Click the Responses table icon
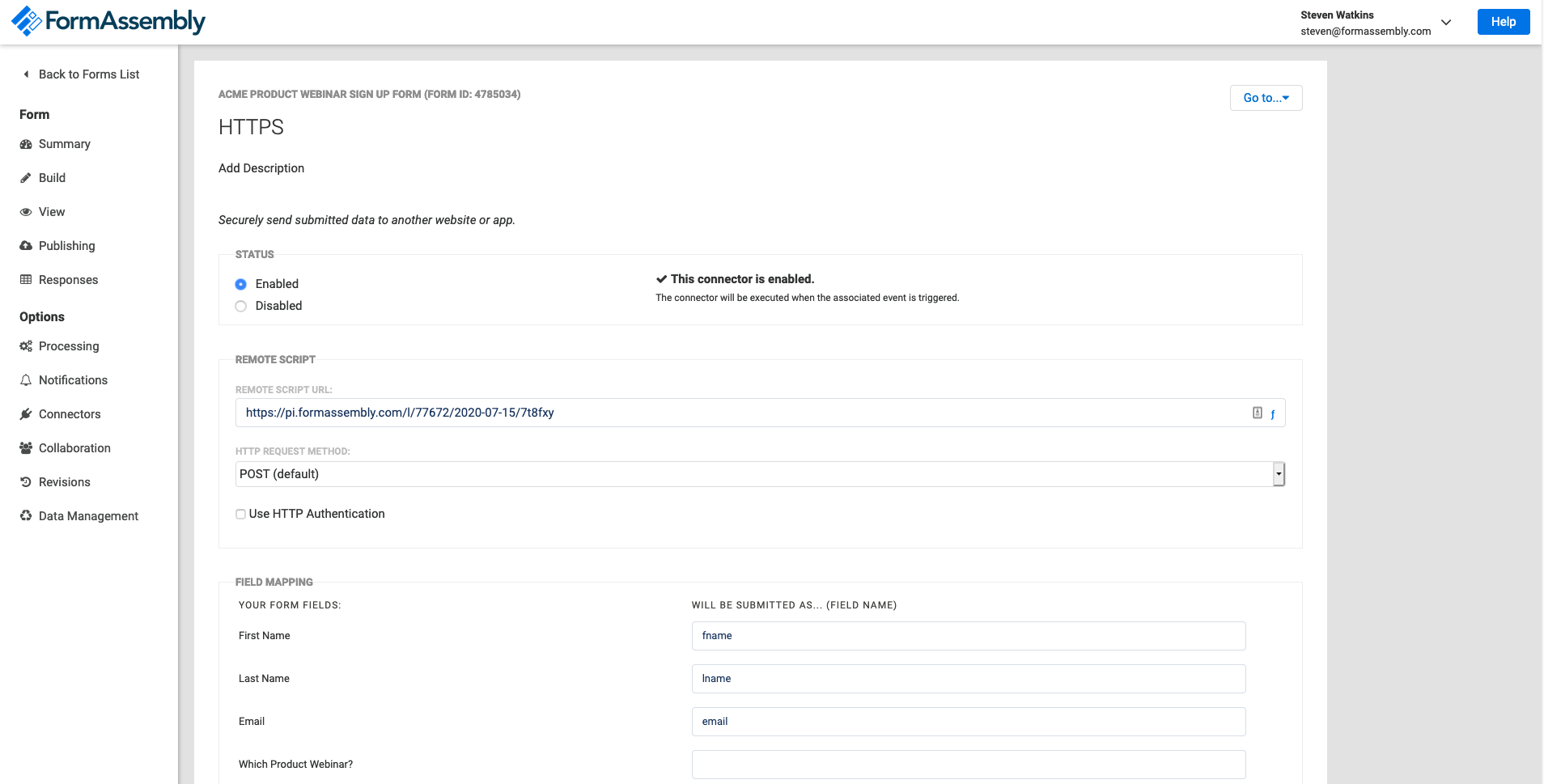 pyautogui.click(x=26, y=280)
